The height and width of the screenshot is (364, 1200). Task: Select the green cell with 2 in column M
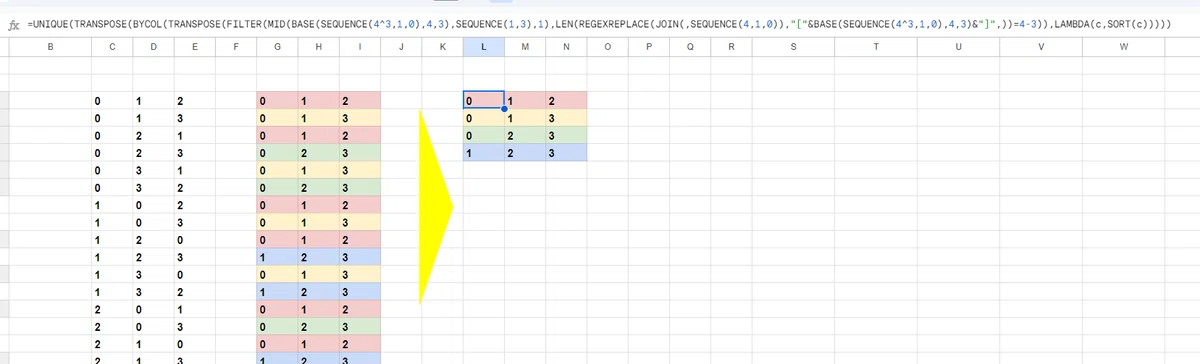click(524, 135)
